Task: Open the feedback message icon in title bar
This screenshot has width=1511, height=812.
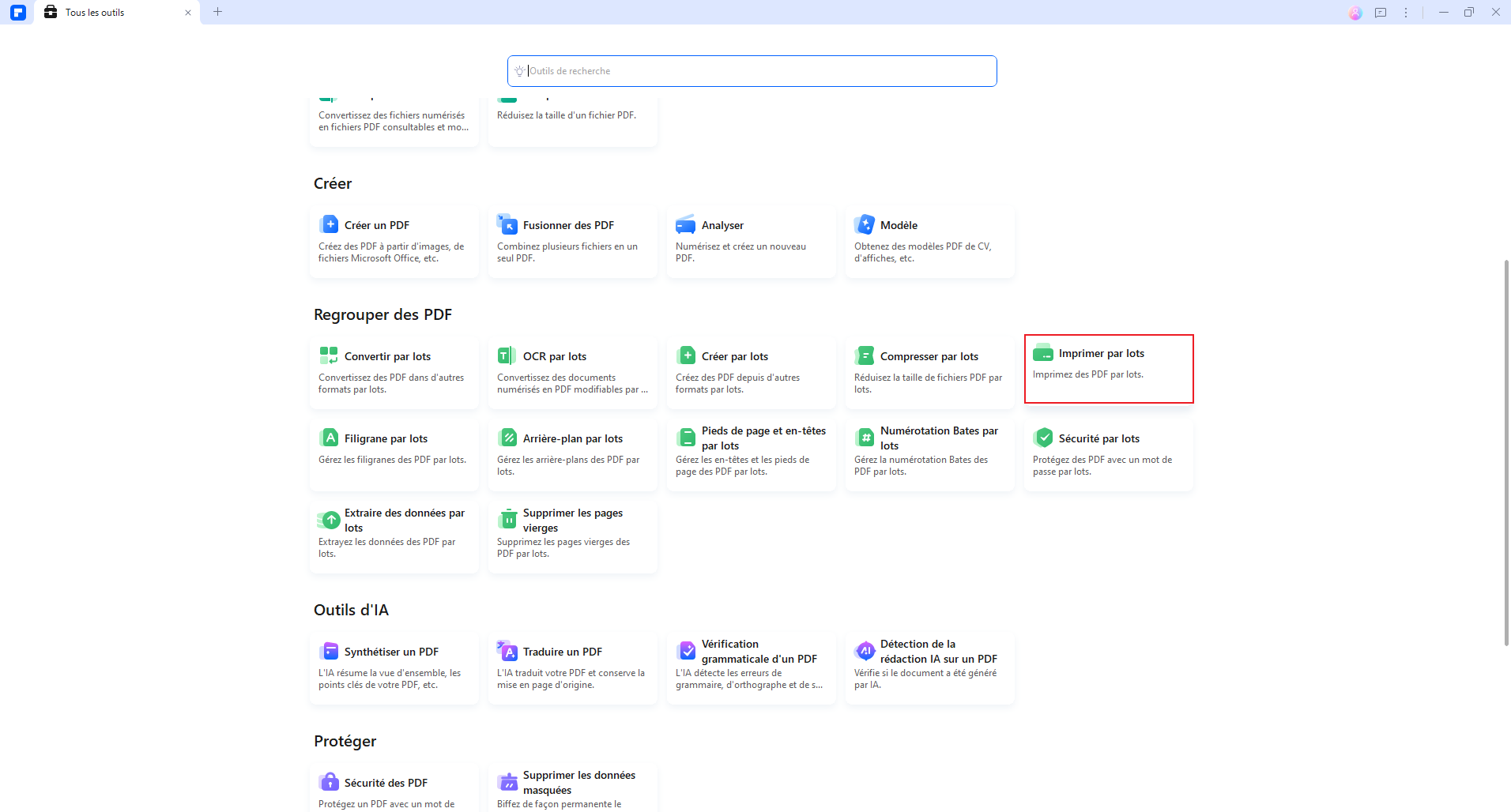Action: tap(1381, 13)
